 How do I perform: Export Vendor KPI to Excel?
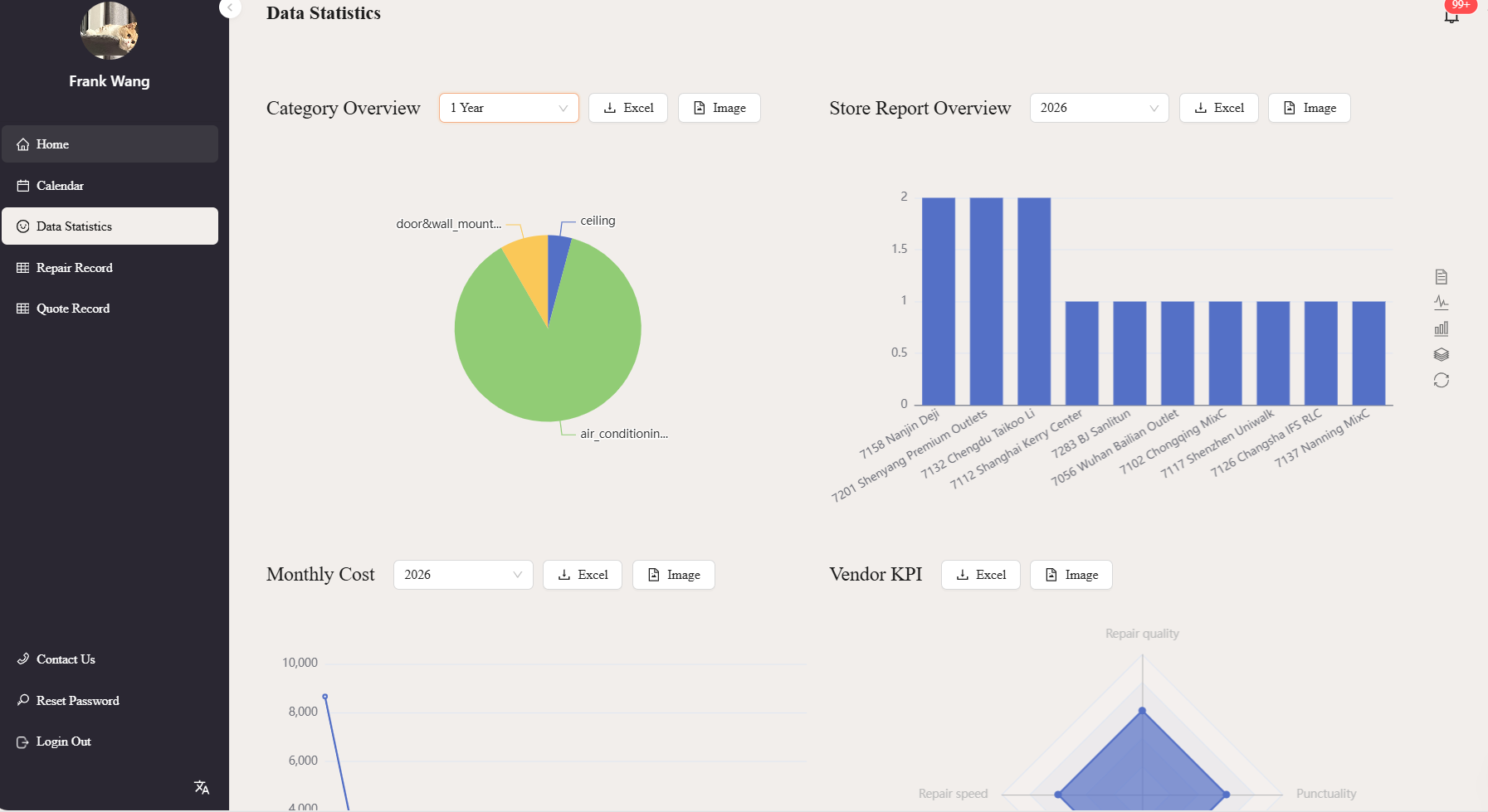[x=981, y=575]
